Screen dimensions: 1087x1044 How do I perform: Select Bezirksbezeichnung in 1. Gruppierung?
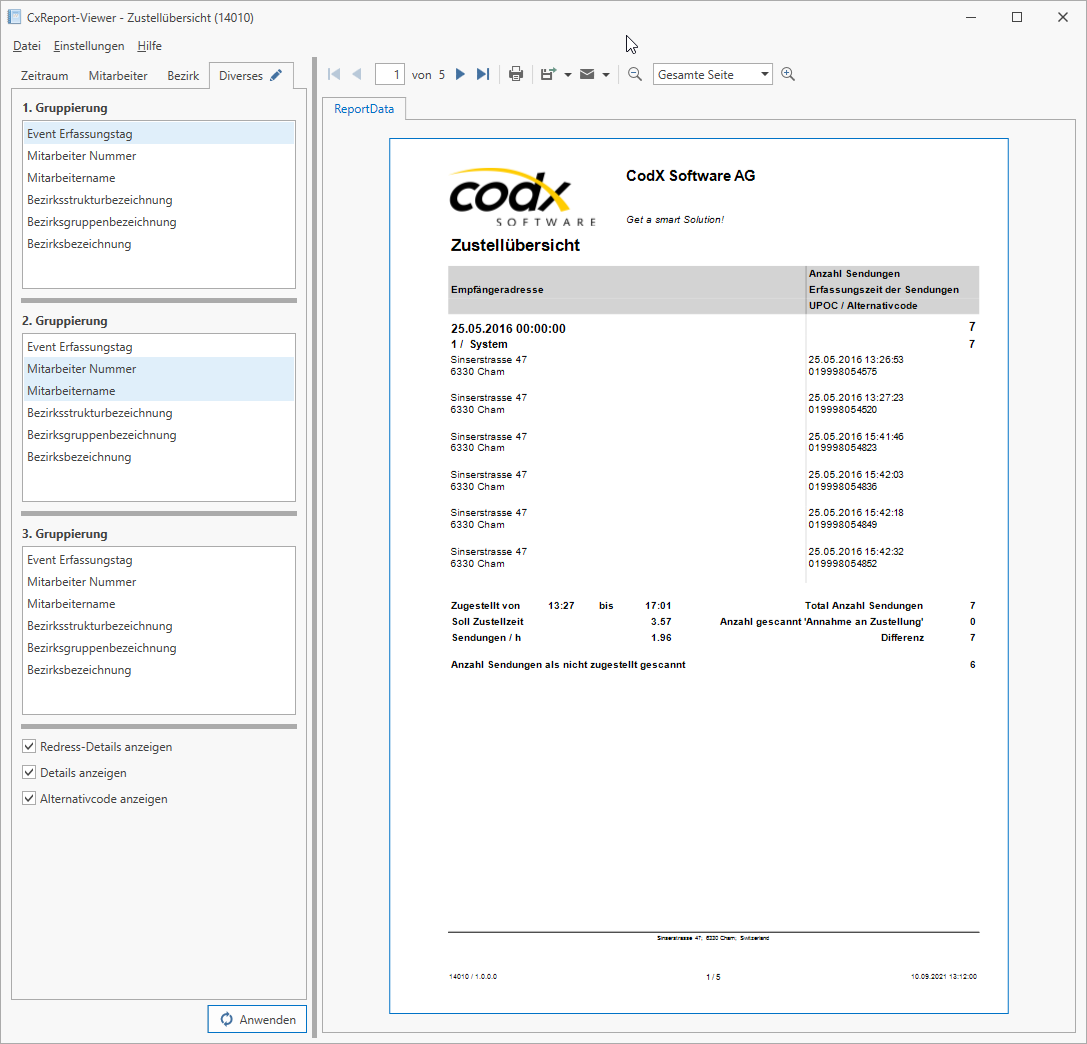click(x=159, y=244)
